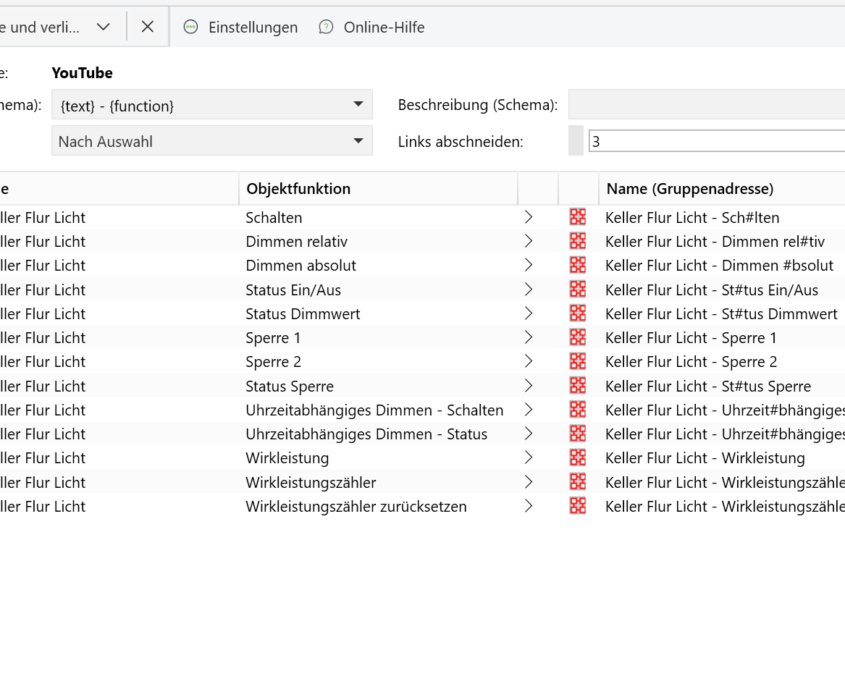The width and height of the screenshot is (845, 684).
Task: Click the arrow in the Wirkleistungszähler row
Action: [528, 482]
